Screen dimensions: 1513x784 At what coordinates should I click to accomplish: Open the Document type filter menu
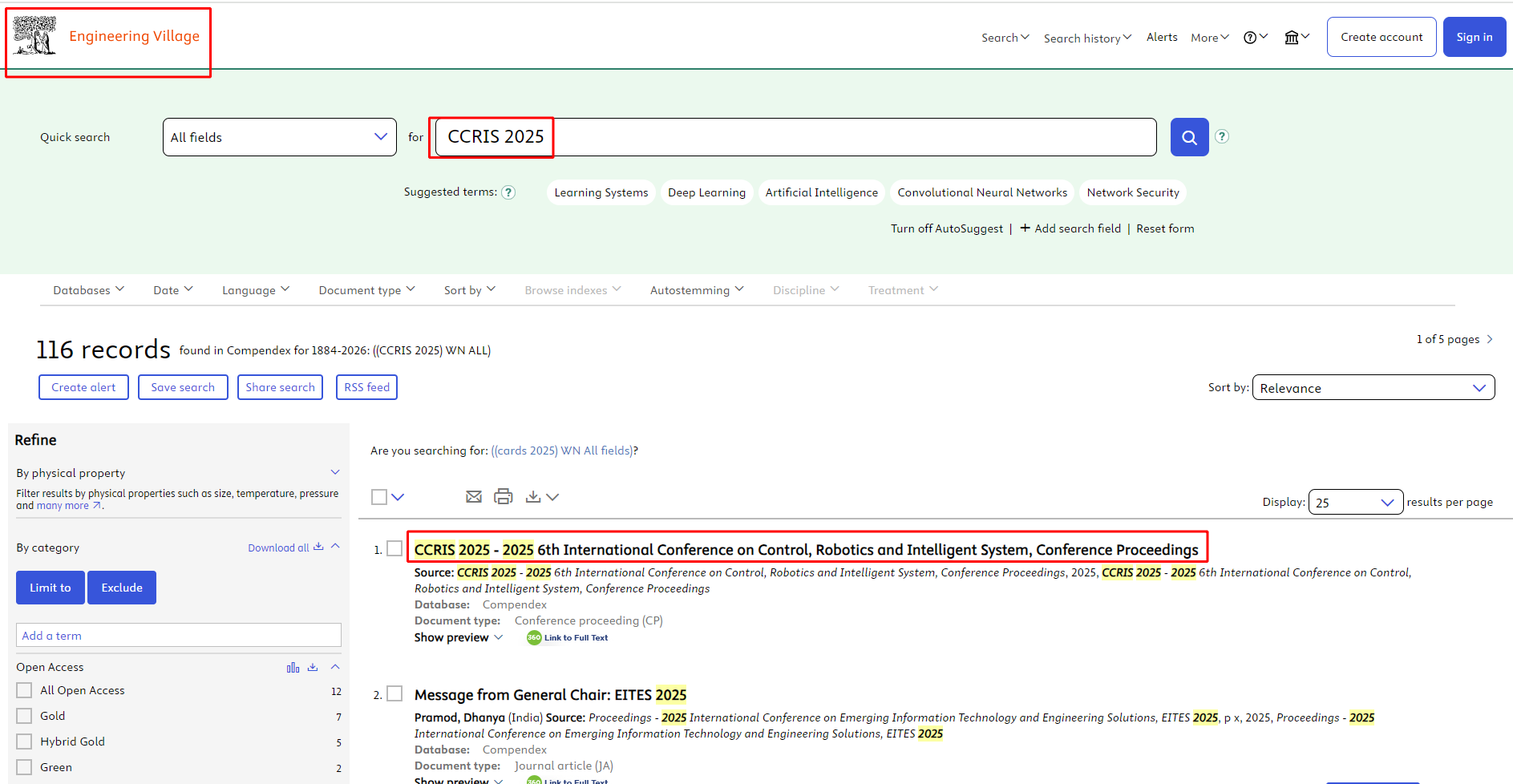point(366,290)
